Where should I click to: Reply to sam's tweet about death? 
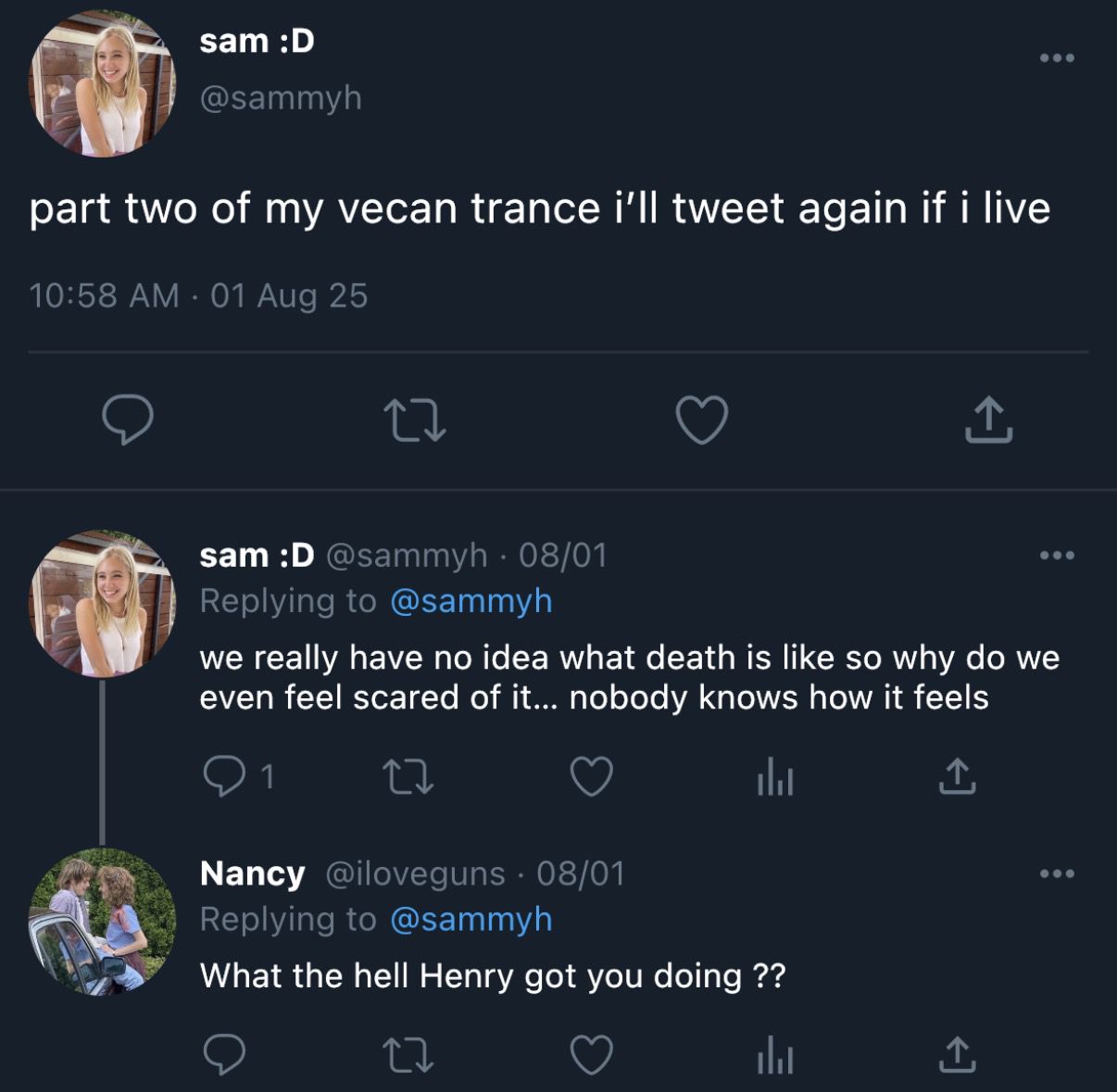[x=224, y=776]
